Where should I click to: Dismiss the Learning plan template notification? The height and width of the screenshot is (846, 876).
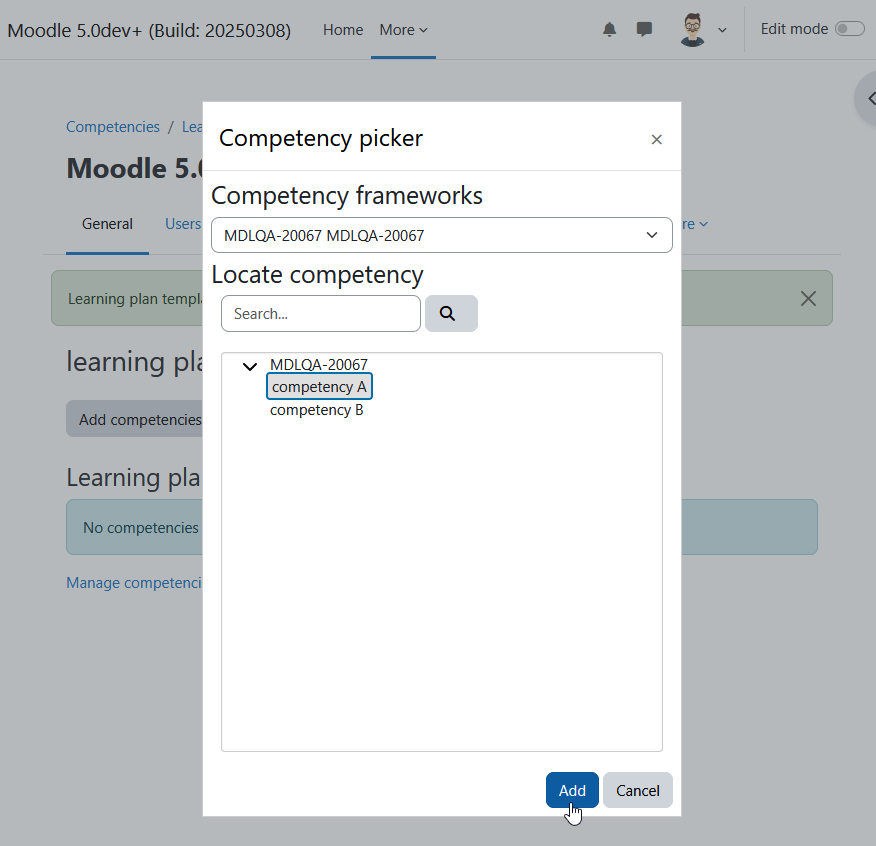[x=808, y=298]
